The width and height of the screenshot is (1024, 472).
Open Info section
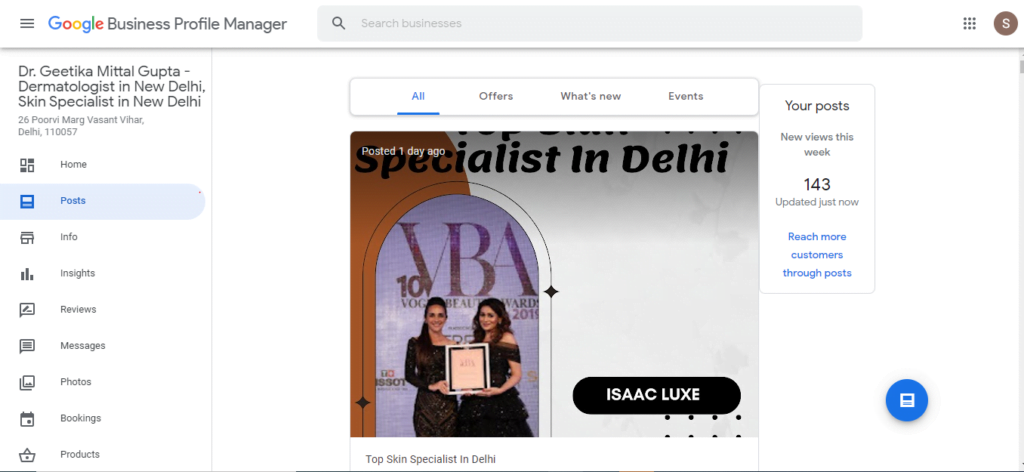tap(69, 237)
